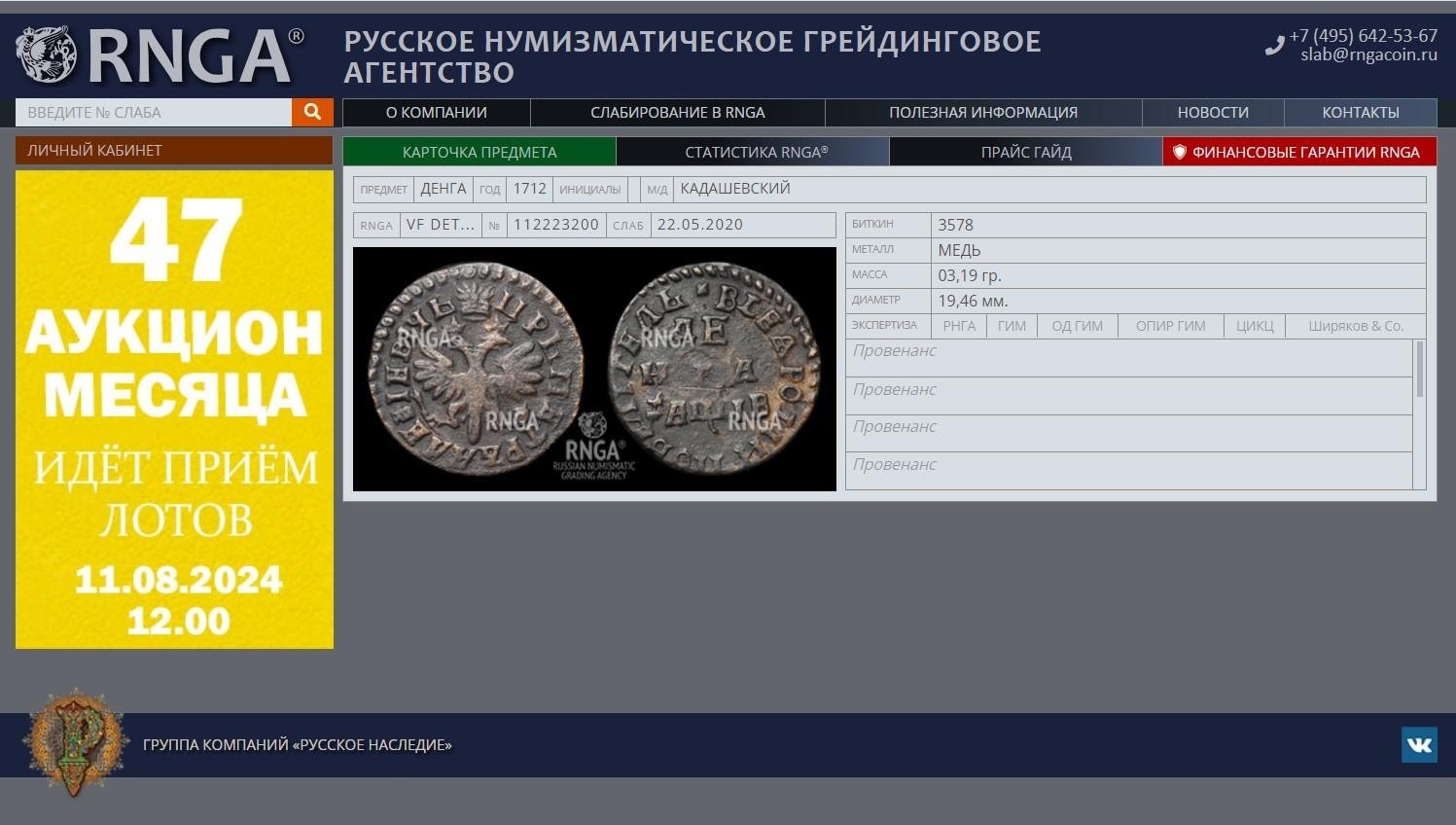The height and width of the screenshot is (825, 1456).
Task: Open the СЛАБИРОВАНИЕ В RNGA menu
Action: pyautogui.click(x=677, y=113)
